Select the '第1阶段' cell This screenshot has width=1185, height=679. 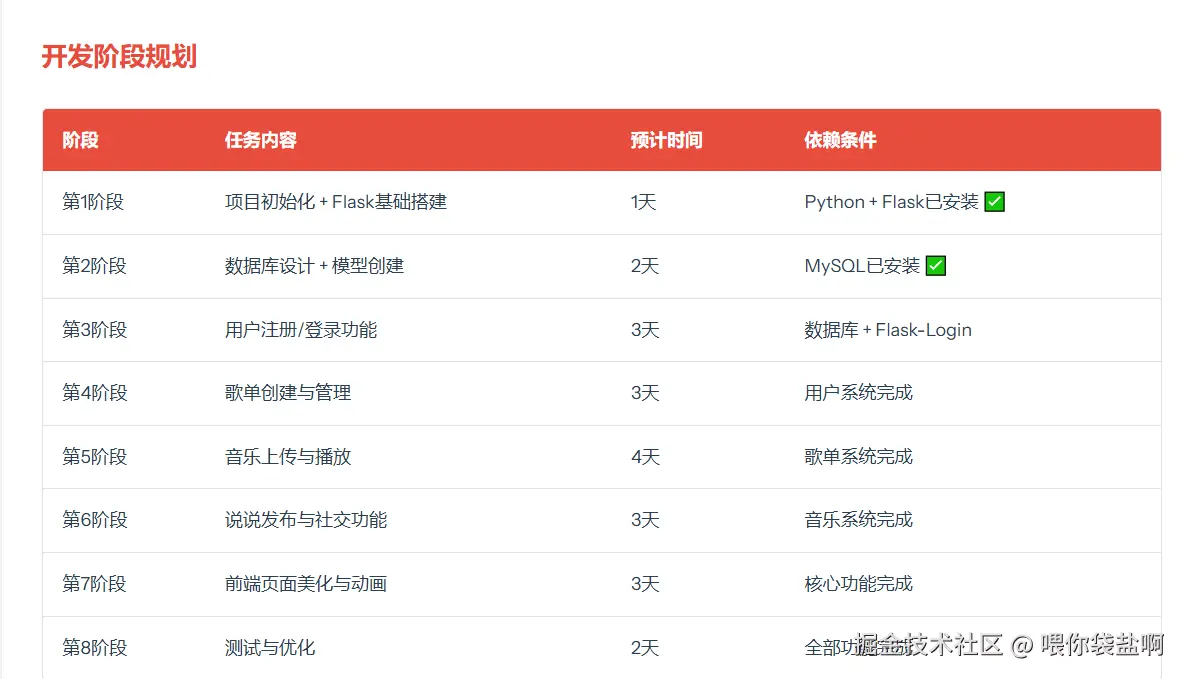click(93, 202)
